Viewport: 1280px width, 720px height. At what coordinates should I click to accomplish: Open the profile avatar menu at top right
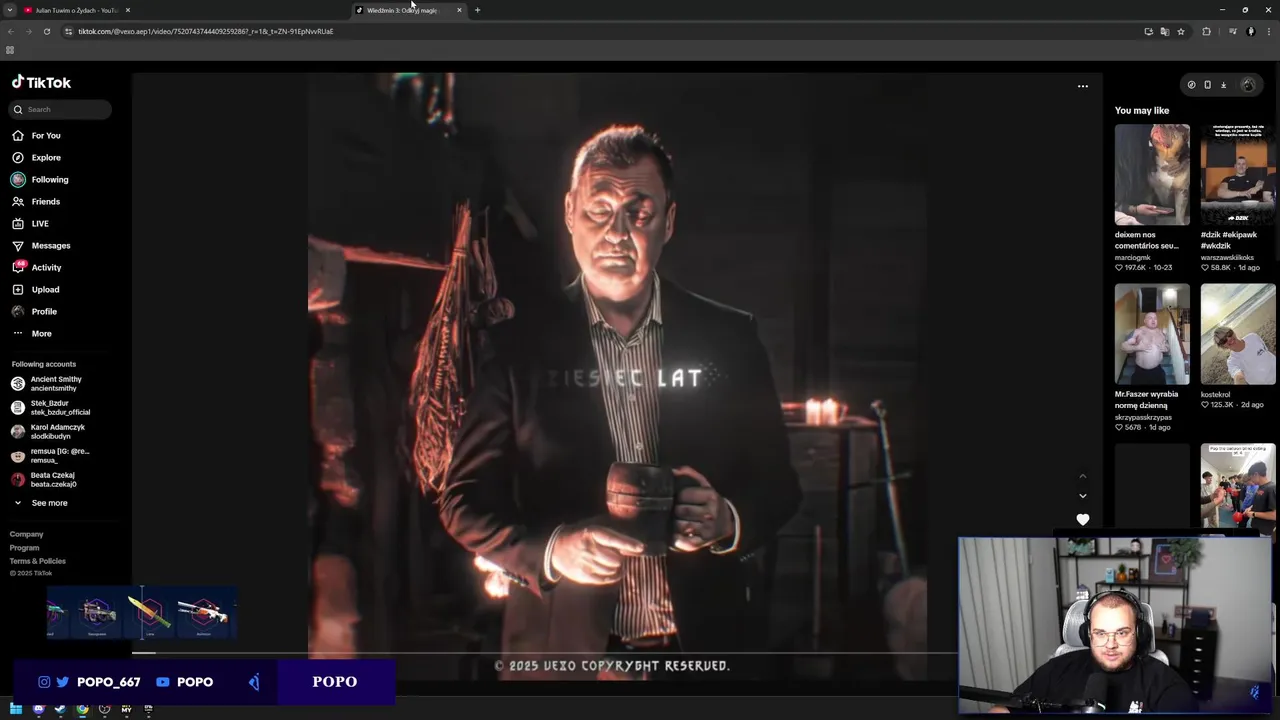(x=1247, y=85)
